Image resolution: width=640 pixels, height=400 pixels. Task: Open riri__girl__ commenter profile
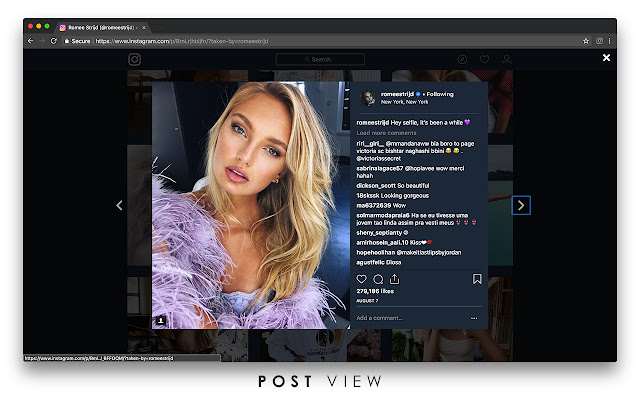tap(370, 144)
